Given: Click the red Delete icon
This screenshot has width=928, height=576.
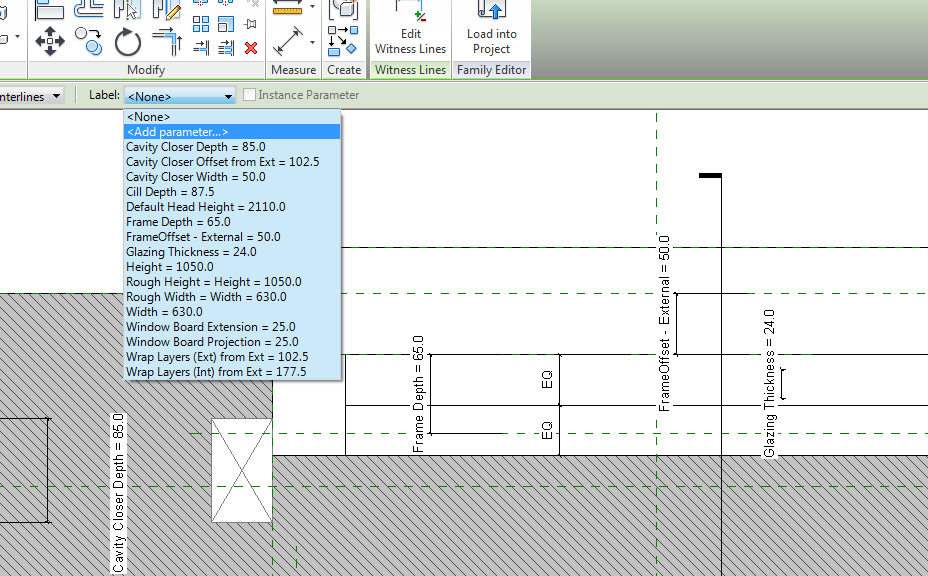Looking at the screenshot, I should (x=251, y=47).
